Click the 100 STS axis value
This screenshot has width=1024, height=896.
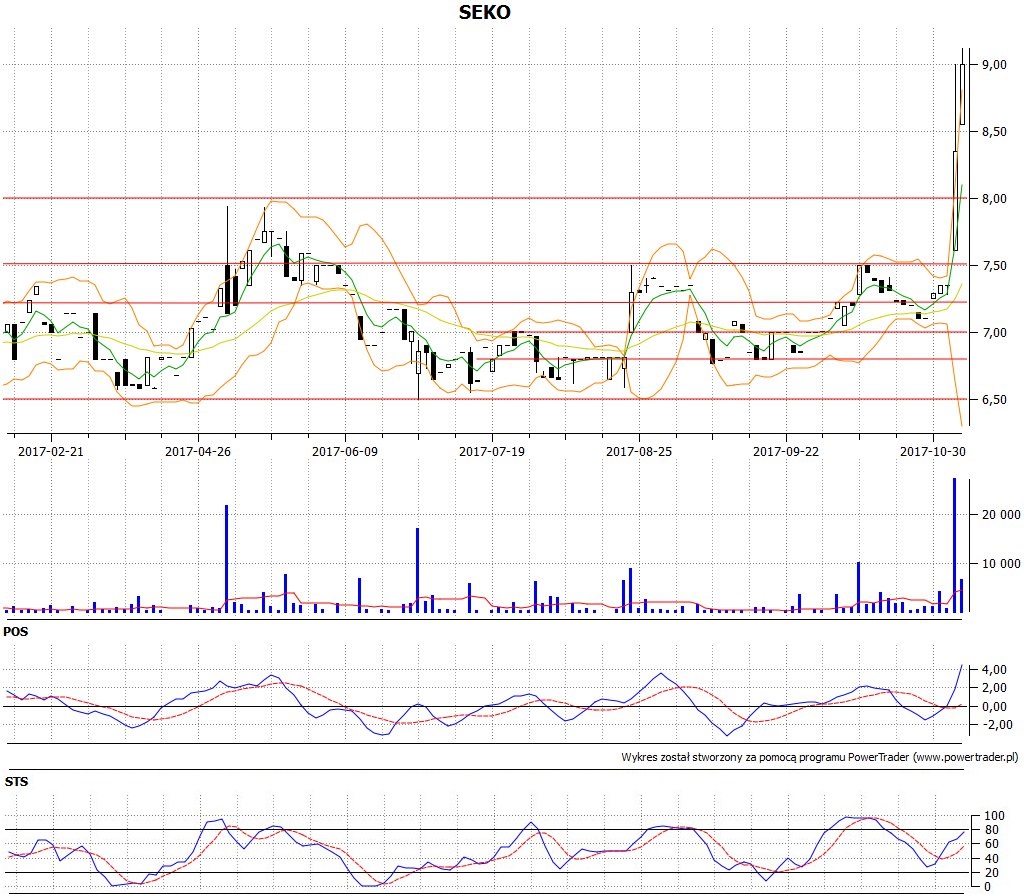coord(994,816)
